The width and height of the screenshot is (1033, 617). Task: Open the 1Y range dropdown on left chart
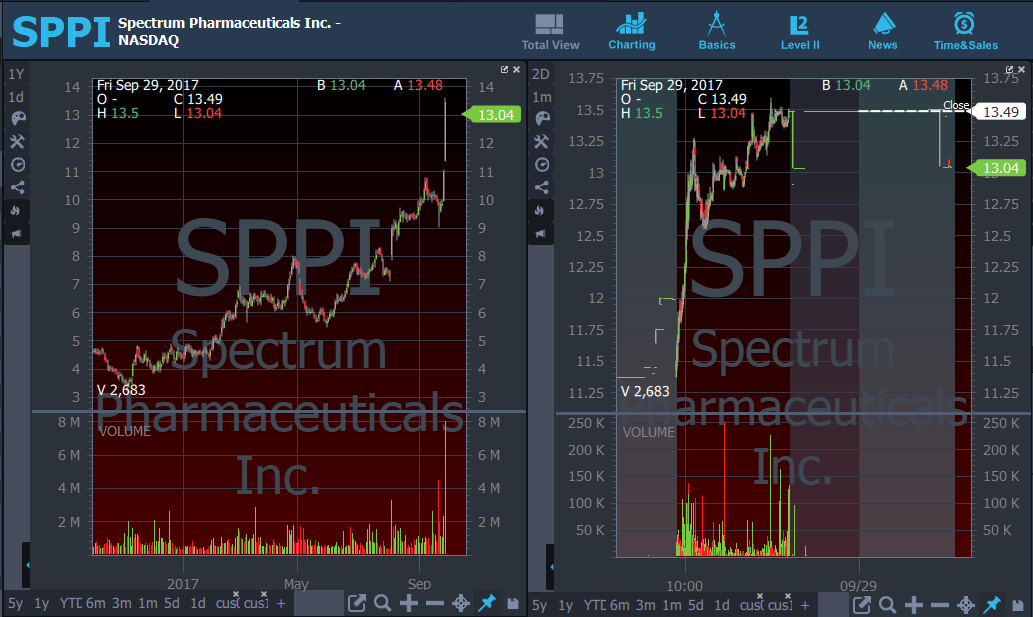tap(17, 74)
